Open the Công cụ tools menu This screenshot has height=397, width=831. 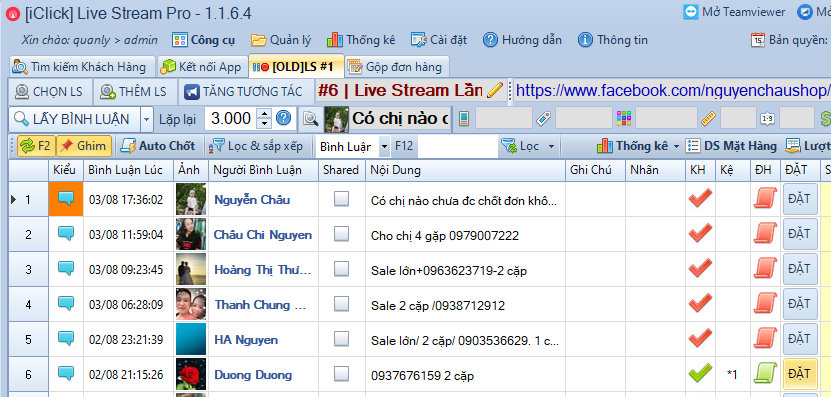(x=204, y=40)
